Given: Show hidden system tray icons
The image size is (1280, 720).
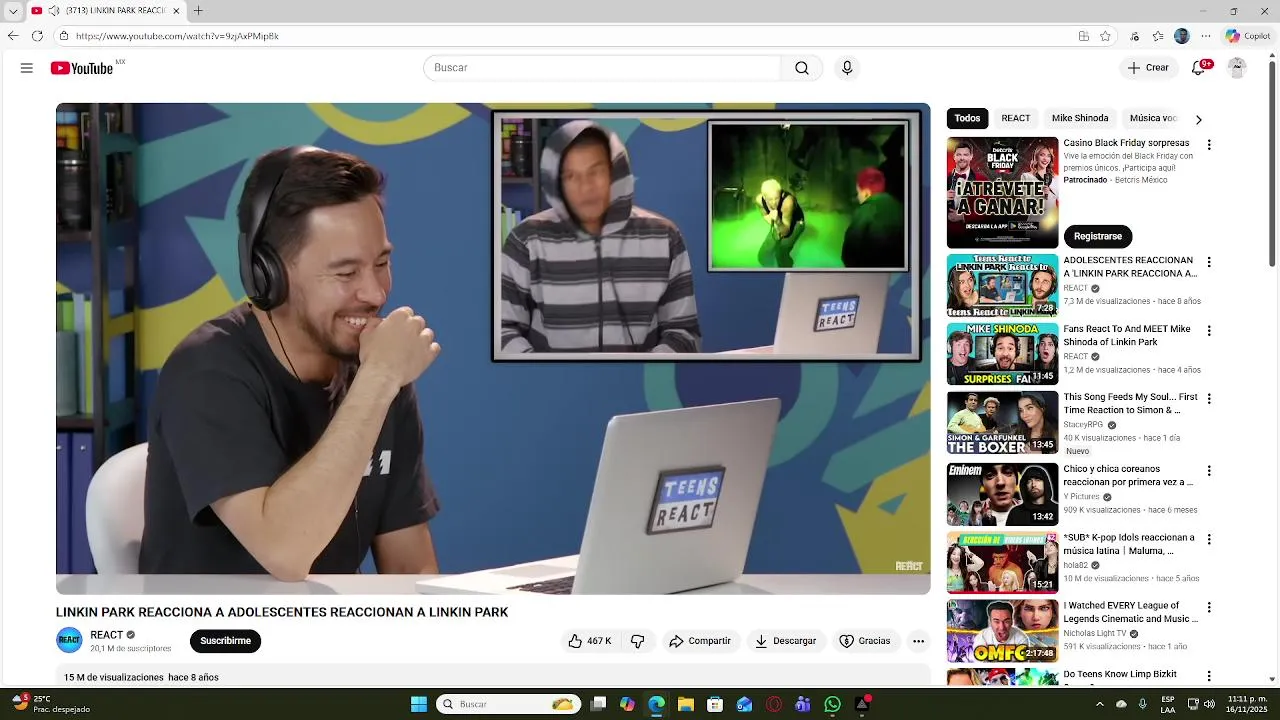Looking at the screenshot, I should (1100, 704).
